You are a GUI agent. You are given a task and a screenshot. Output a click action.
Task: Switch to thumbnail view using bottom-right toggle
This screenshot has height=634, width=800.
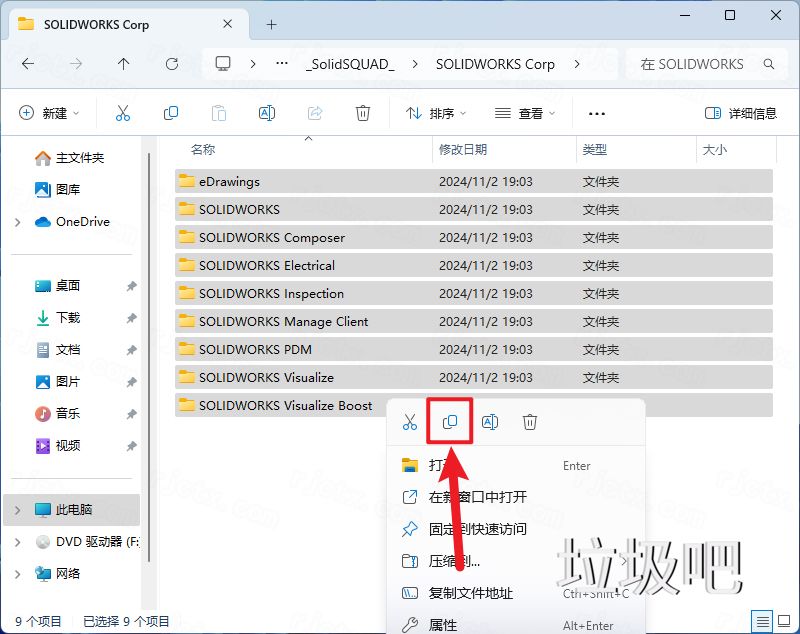click(784, 621)
